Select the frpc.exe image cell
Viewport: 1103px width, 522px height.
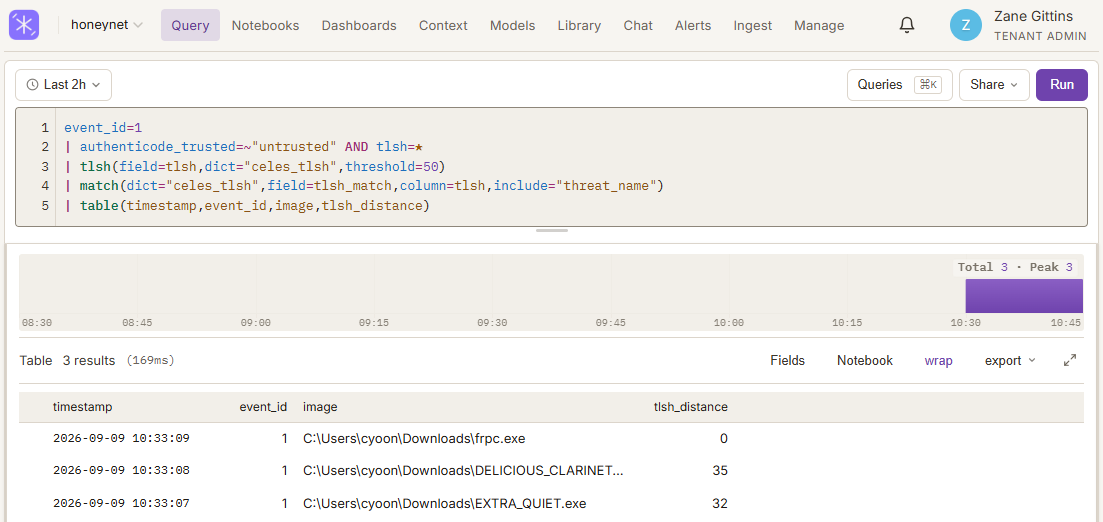point(414,438)
